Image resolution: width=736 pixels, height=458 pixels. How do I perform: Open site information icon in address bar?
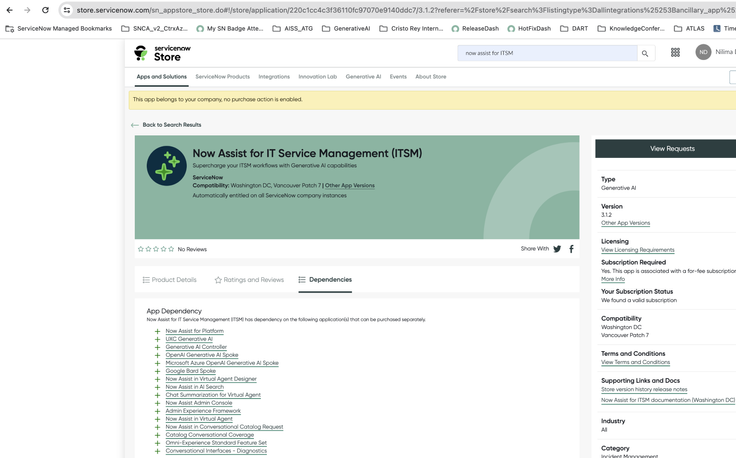pyautogui.click(x=67, y=10)
